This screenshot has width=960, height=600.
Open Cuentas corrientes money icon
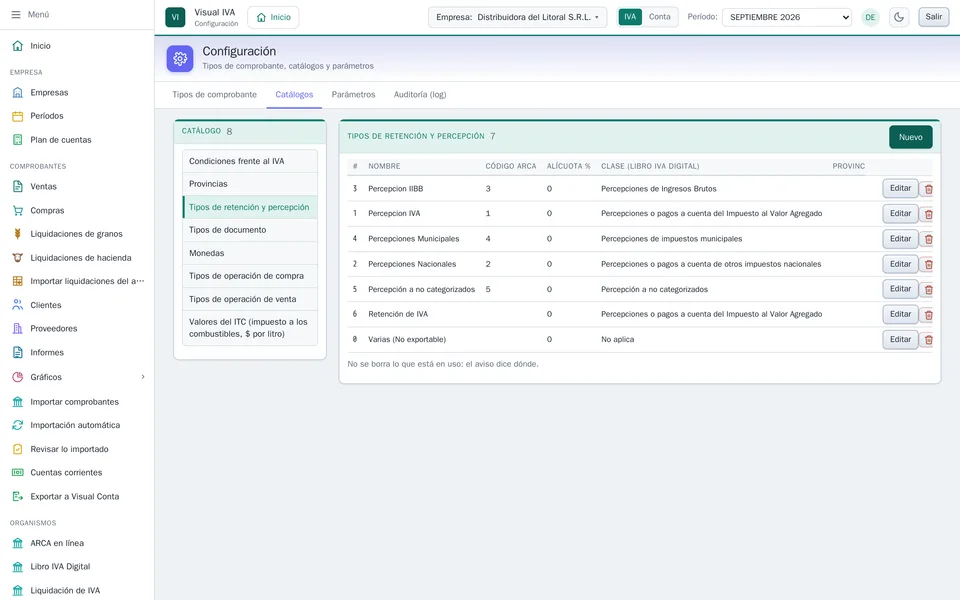[18, 473]
